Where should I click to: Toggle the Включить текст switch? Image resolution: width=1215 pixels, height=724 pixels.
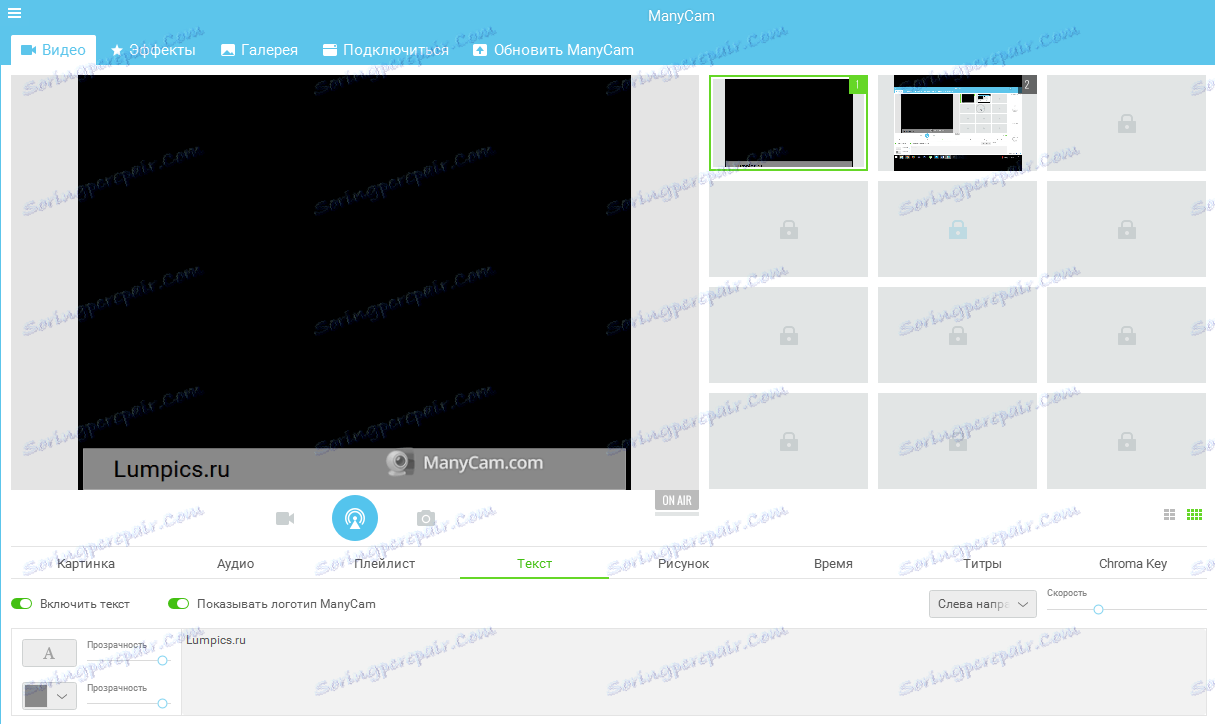tap(22, 604)
